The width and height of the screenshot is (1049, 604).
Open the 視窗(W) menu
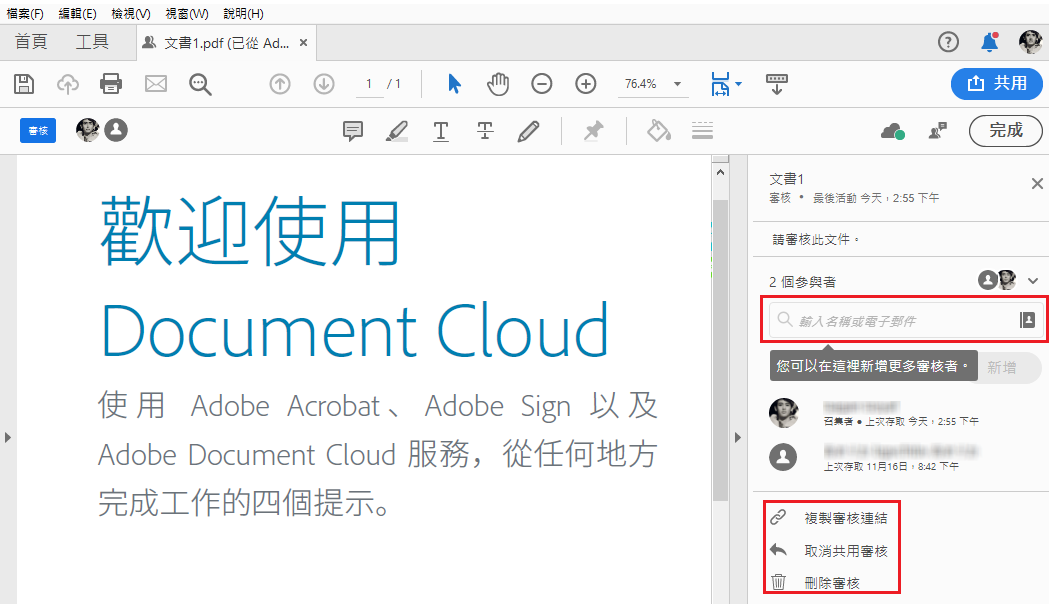coord(187,13)
